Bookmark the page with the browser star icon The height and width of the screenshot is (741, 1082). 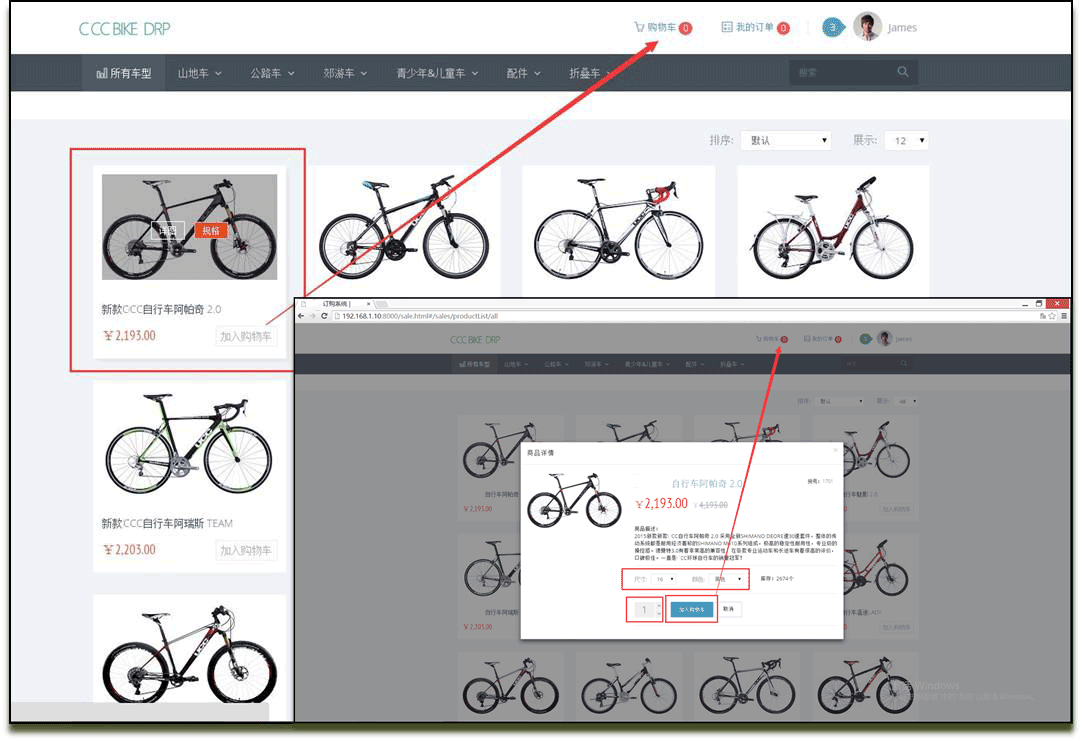1052,316
